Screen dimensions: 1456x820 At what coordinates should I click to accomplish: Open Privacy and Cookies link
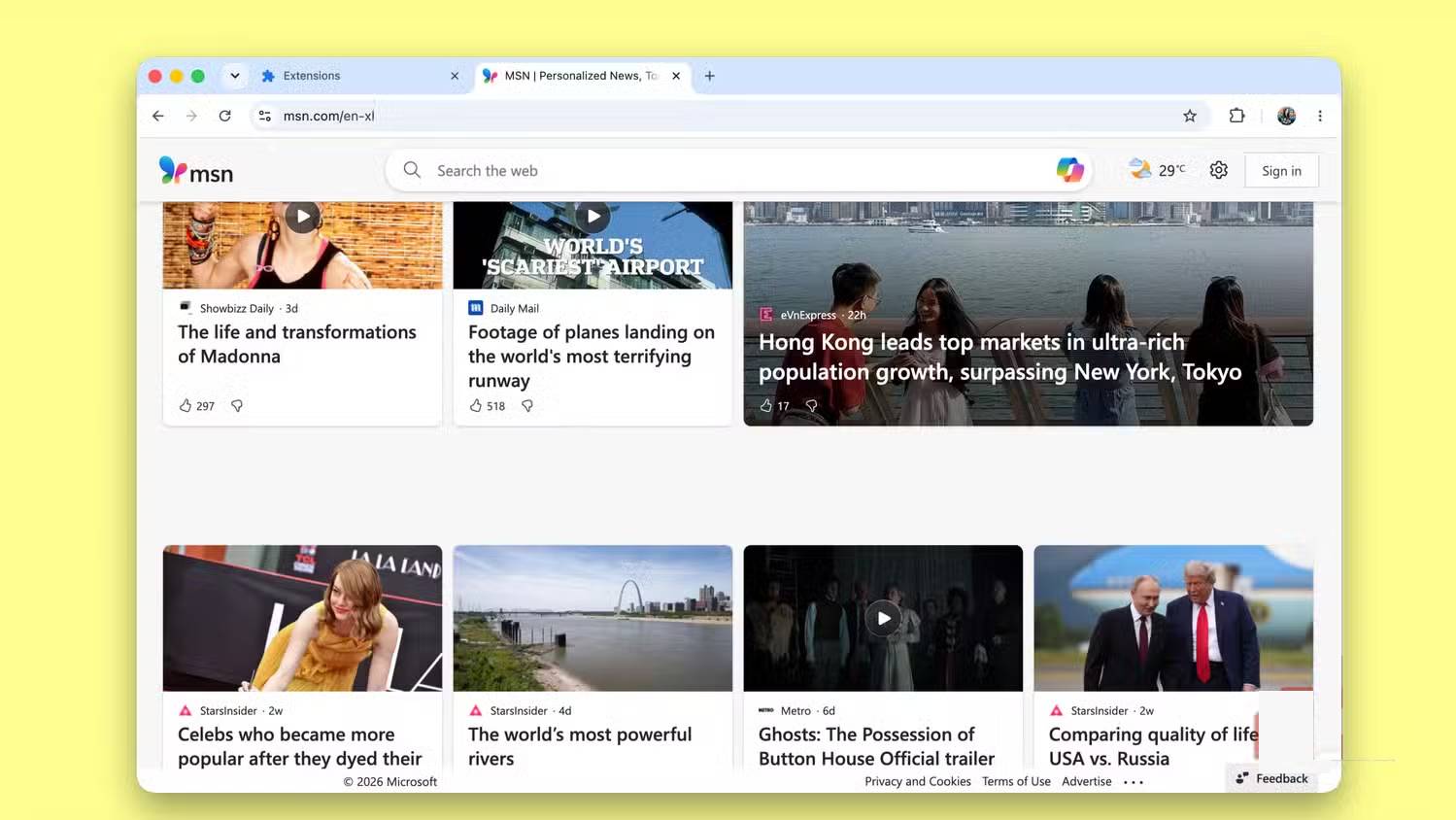pyautogui.click(x=918, y=781)
